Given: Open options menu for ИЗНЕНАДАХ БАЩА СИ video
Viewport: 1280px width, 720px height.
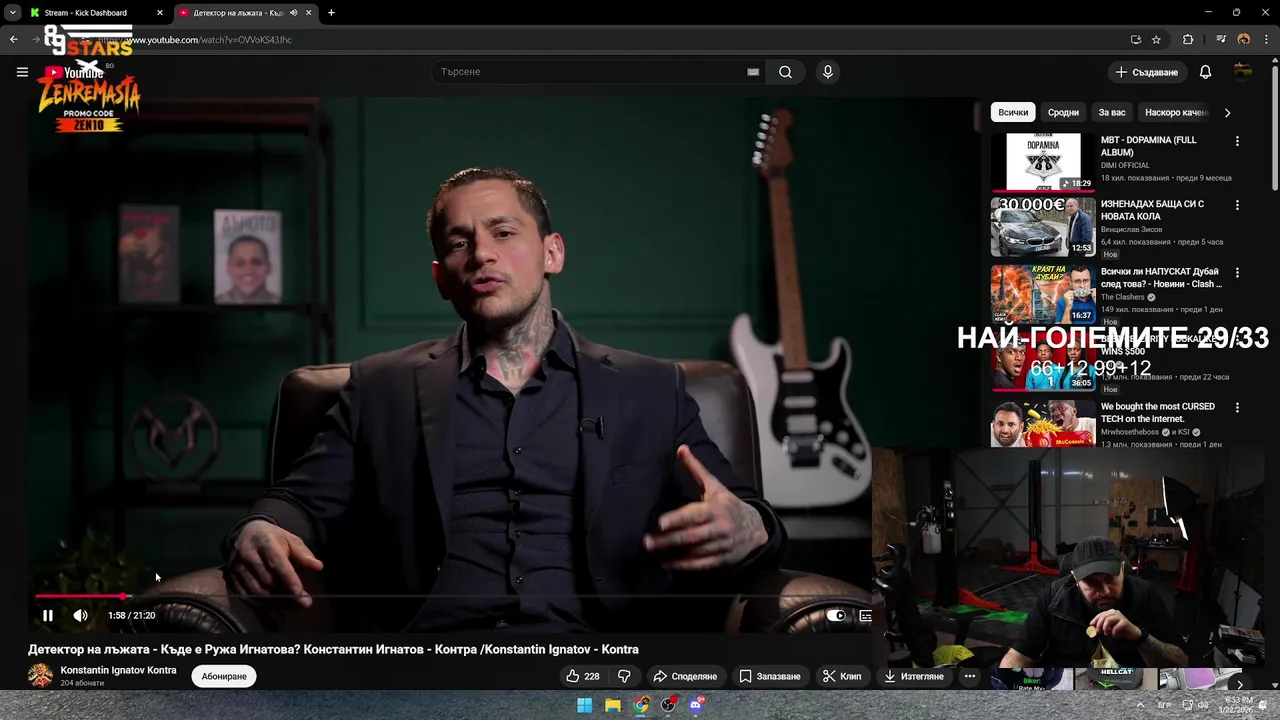Looking at the screenshot, I should 1237,205.
